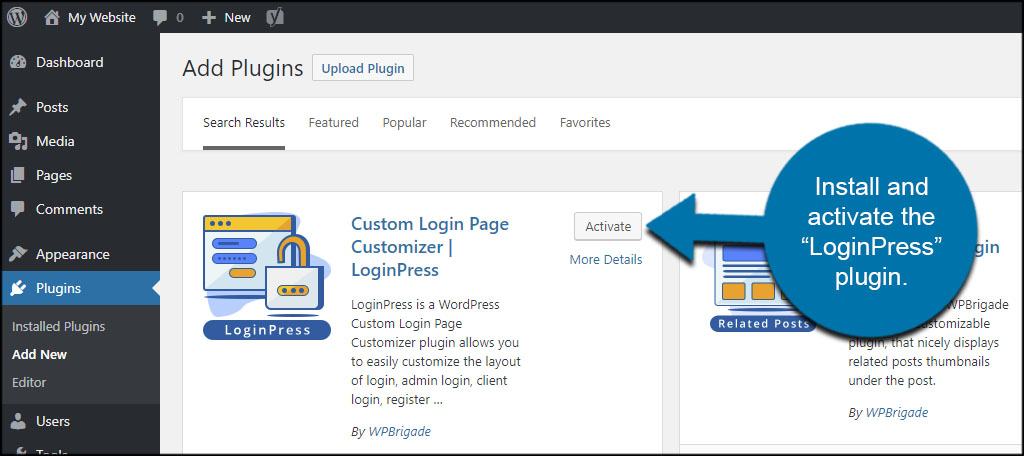The height and width of the screenshot is (456, 1024).
Task: Click the Media library icon
Action: pyautogui.click(x=18, y=141)
